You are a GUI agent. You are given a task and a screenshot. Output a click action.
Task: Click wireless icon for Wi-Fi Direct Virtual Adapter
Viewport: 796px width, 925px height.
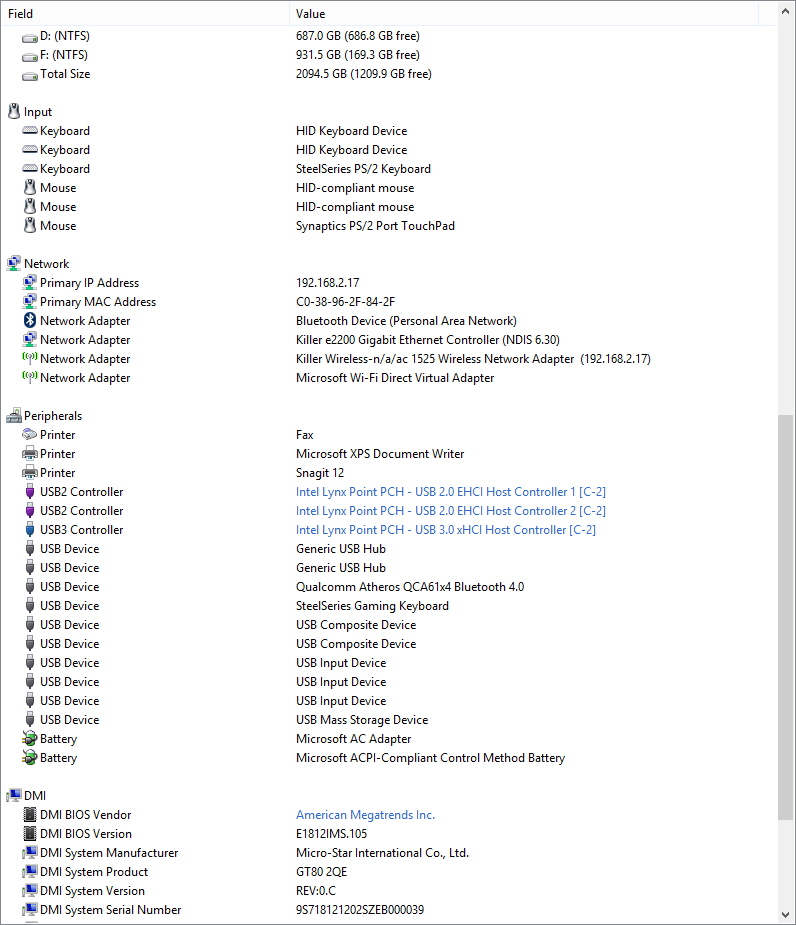[30, 377]
